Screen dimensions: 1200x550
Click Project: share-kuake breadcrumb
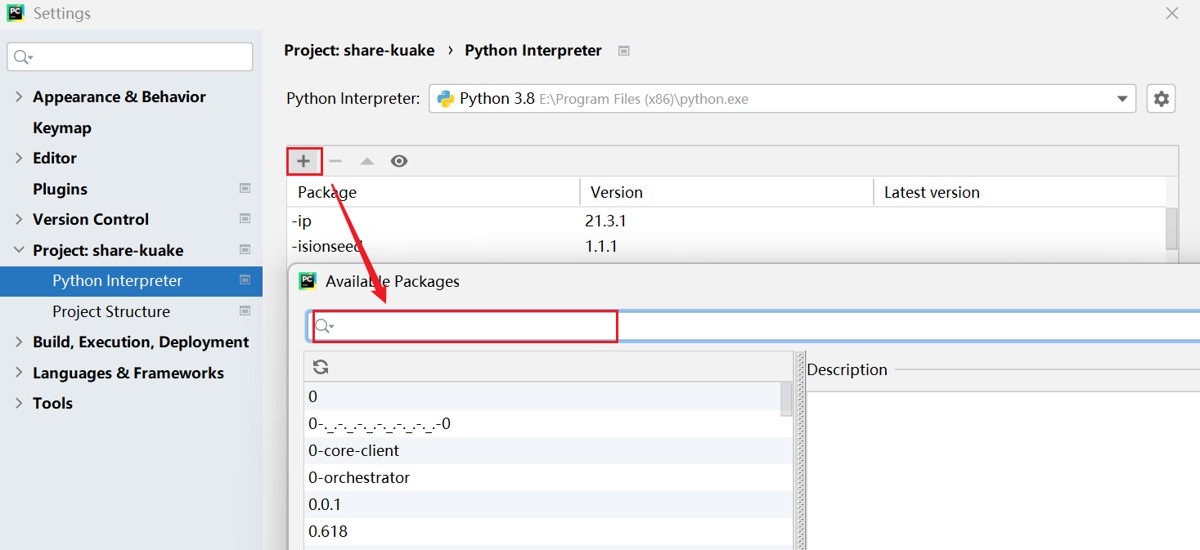[360, 50]
